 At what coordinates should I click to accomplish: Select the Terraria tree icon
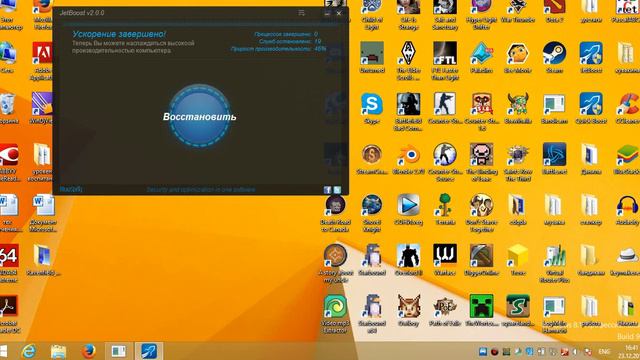point(445,209)
